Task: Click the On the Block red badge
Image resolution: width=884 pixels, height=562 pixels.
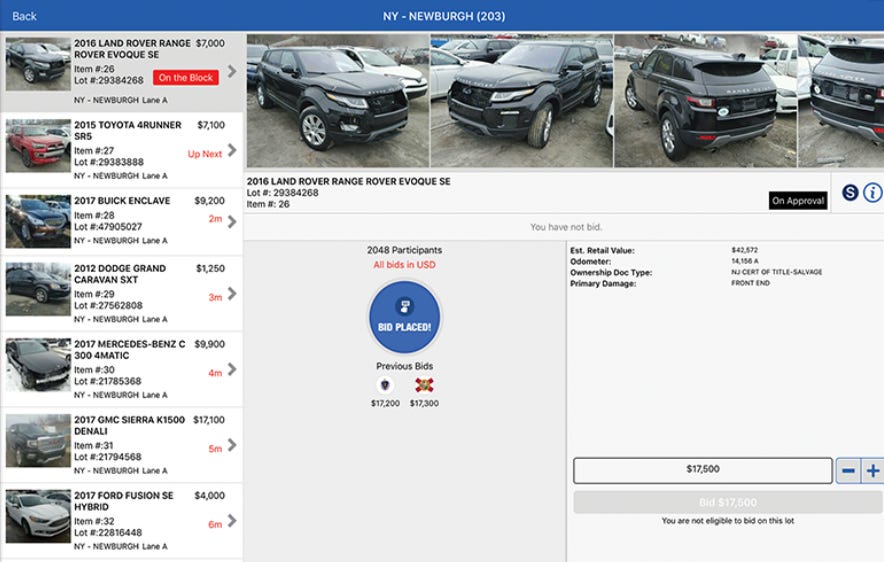Action: (x=185, y=78)
